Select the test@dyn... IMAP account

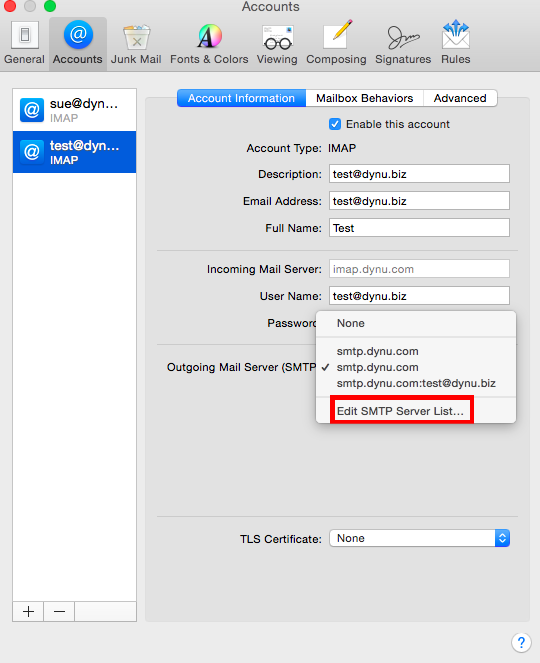coord(74,152)
